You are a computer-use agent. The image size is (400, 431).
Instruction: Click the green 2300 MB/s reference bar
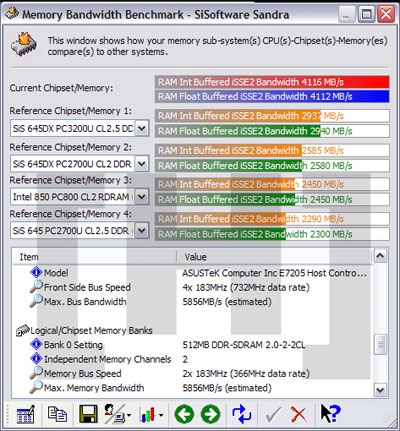point(272,234)
